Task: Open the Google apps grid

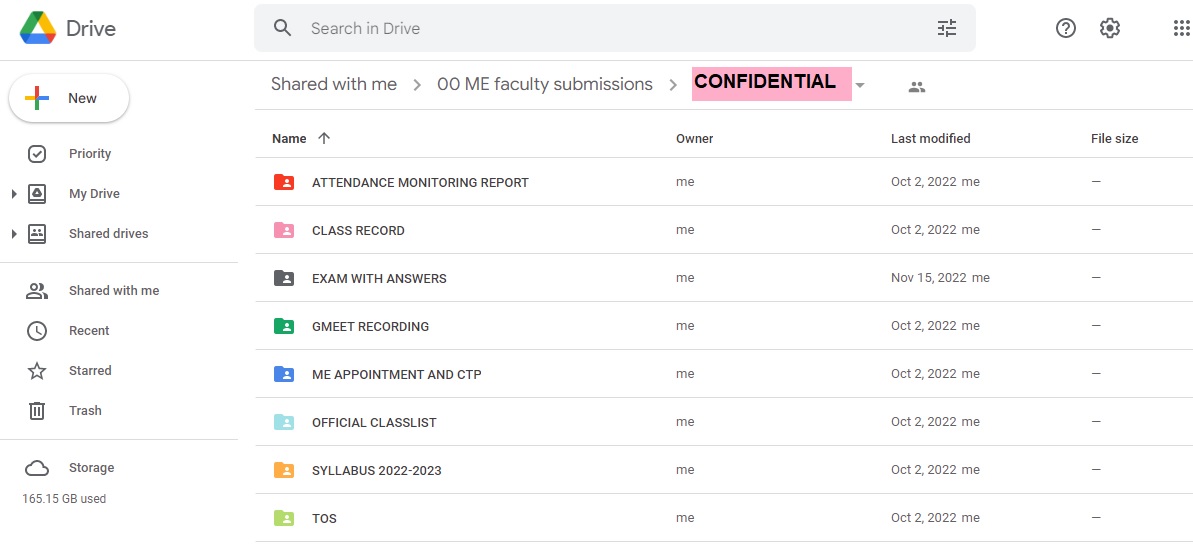Action: [x=1181, y=28]
